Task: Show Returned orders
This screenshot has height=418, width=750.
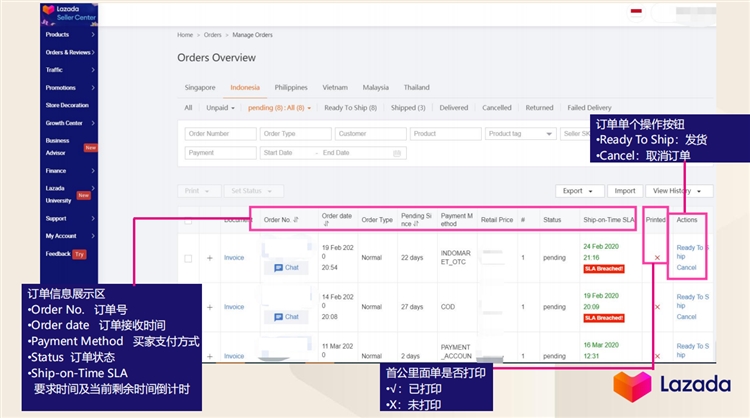Action: 539,108
